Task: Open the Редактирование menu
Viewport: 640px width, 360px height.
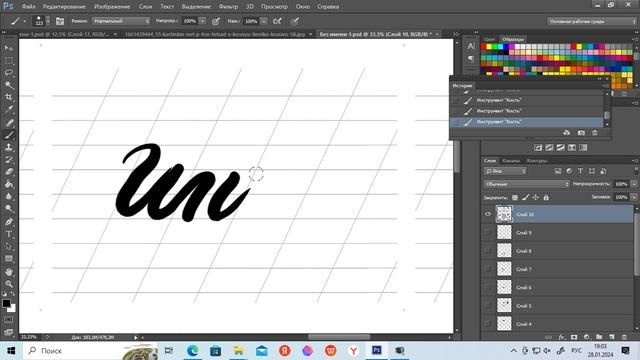Action: tap(64, 7)
